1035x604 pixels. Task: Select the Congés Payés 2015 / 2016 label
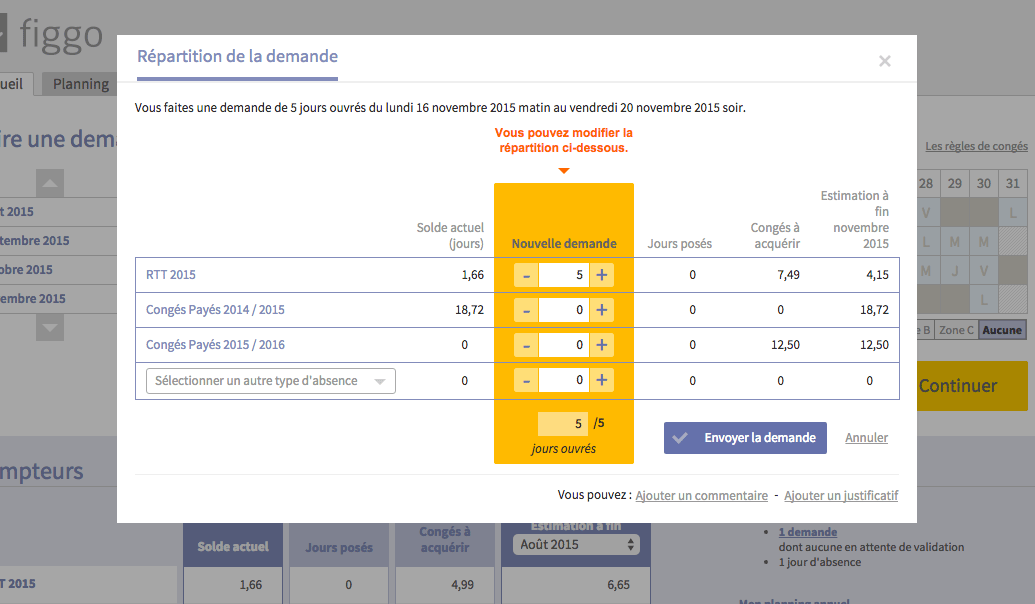[215, 345]
